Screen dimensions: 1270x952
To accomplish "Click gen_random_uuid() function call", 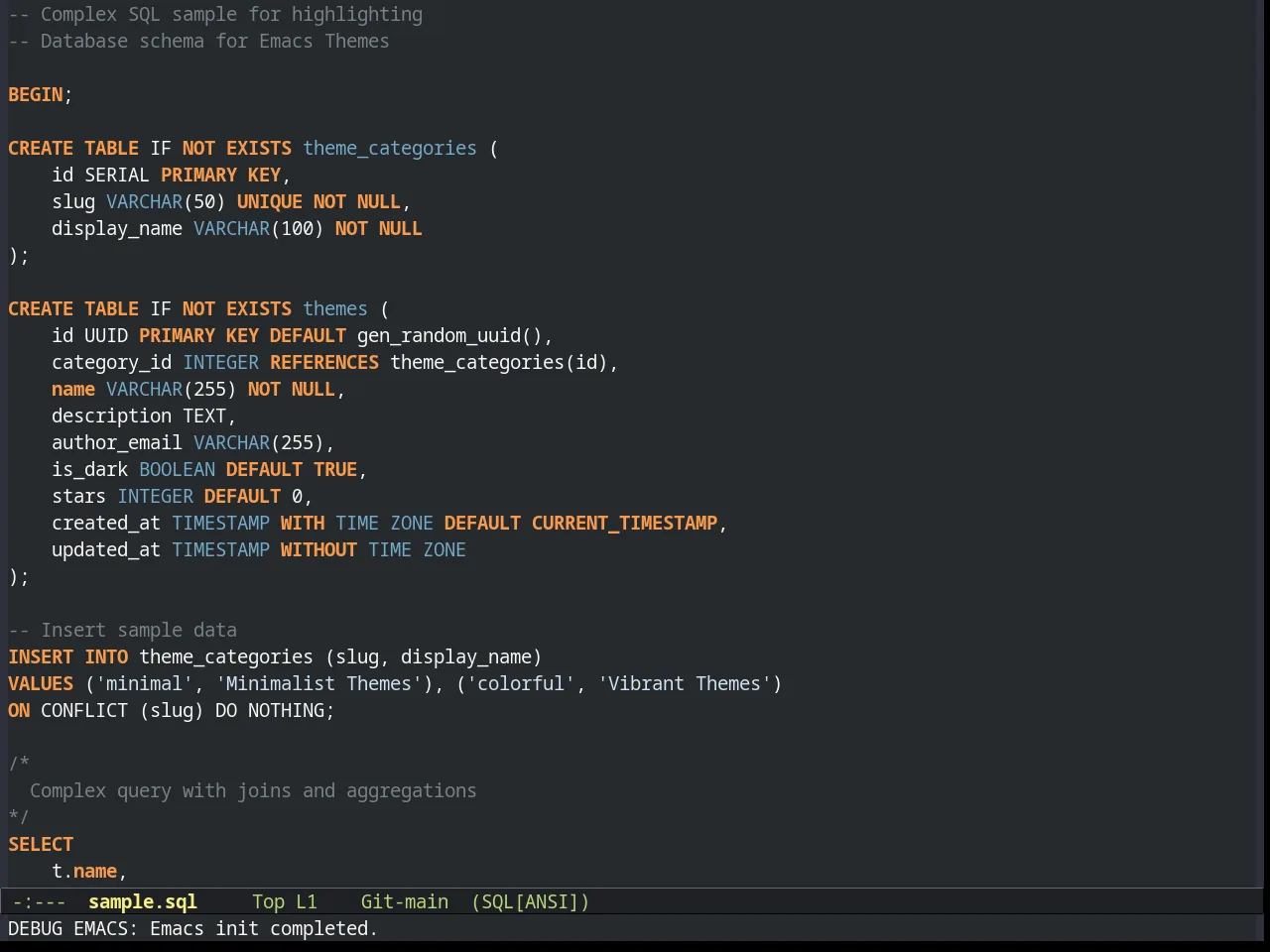I will (449, 335).
